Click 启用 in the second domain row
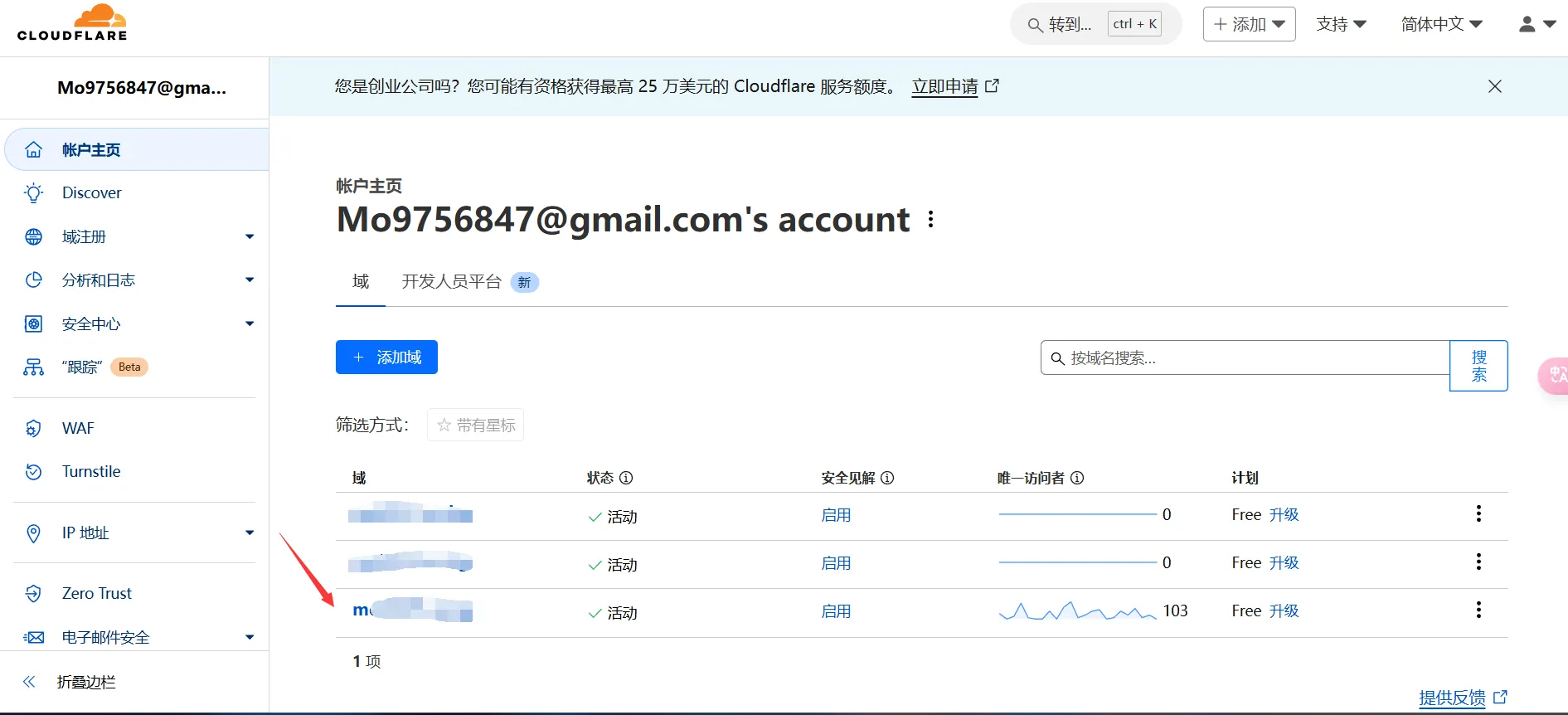This screenshot has width=1568, height=715. click(x=836, y=563)
